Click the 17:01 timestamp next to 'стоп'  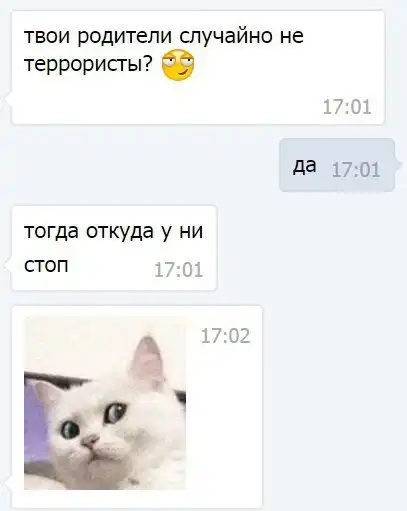[x=179, y=270]
